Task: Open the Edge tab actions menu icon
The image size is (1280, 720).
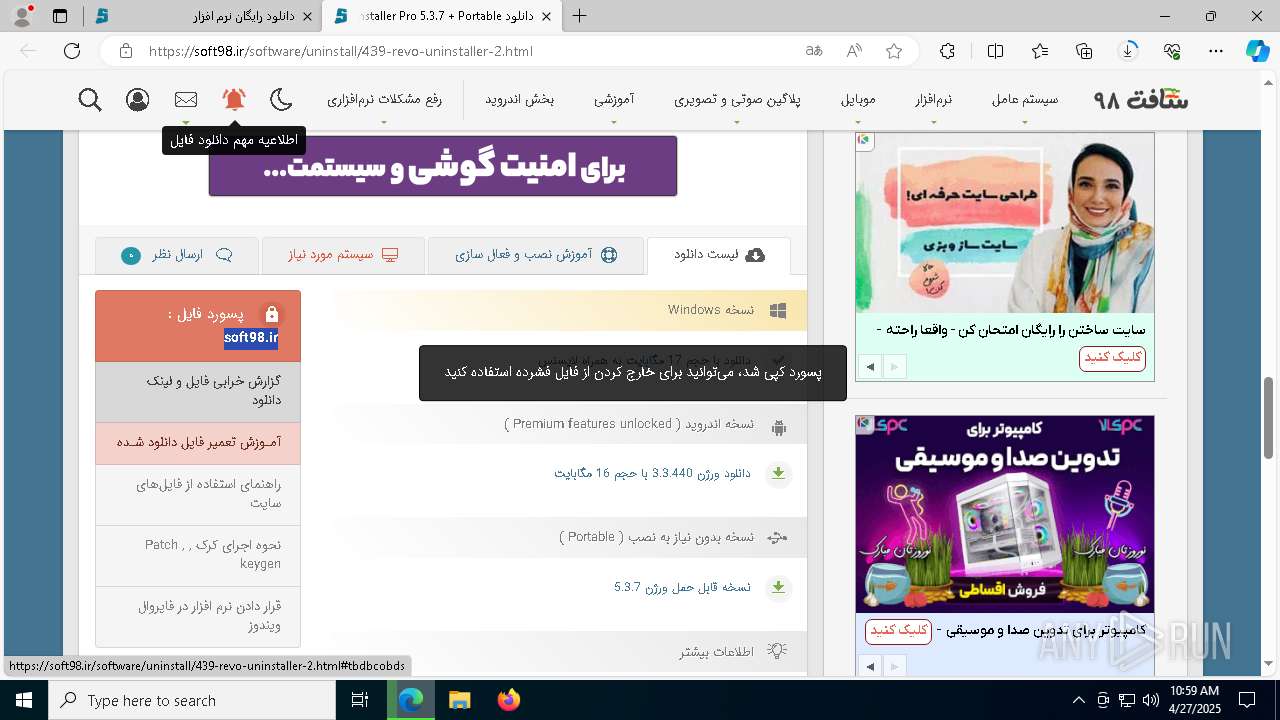Action: coord(60,16)
